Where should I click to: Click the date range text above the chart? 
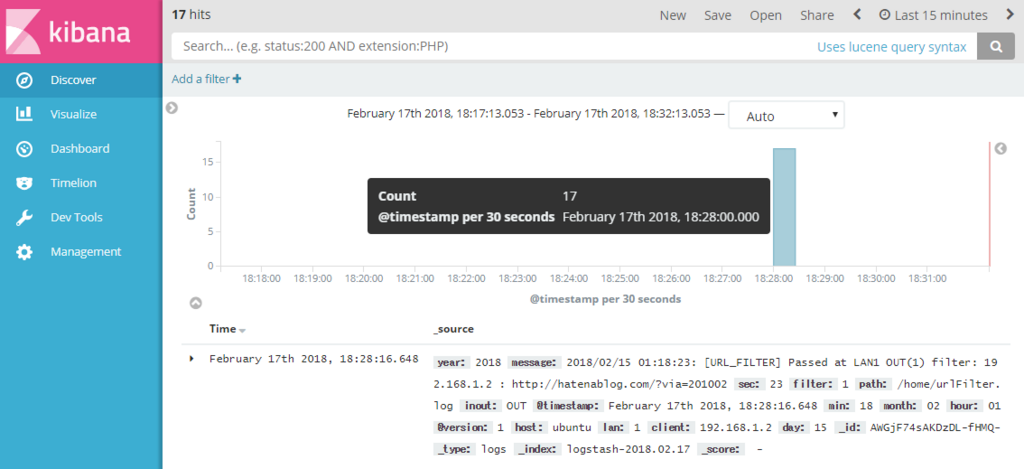coord(528,113)
